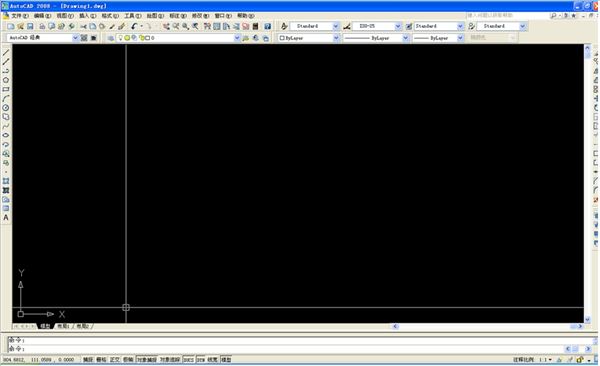Toggle DUCS in the status bar
The width and height of the screenshot is (600, 366).
coord(188,359)
